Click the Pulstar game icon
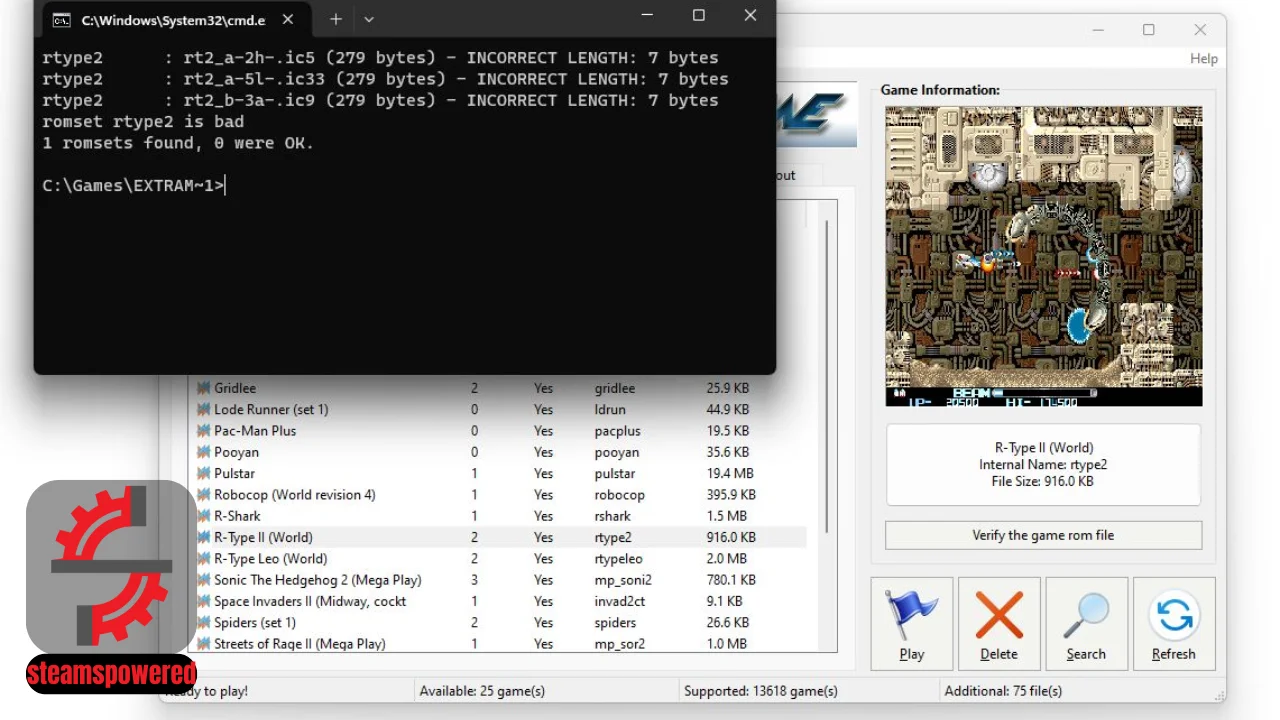This screenshot has height=720, width=1280. (203, 473)
